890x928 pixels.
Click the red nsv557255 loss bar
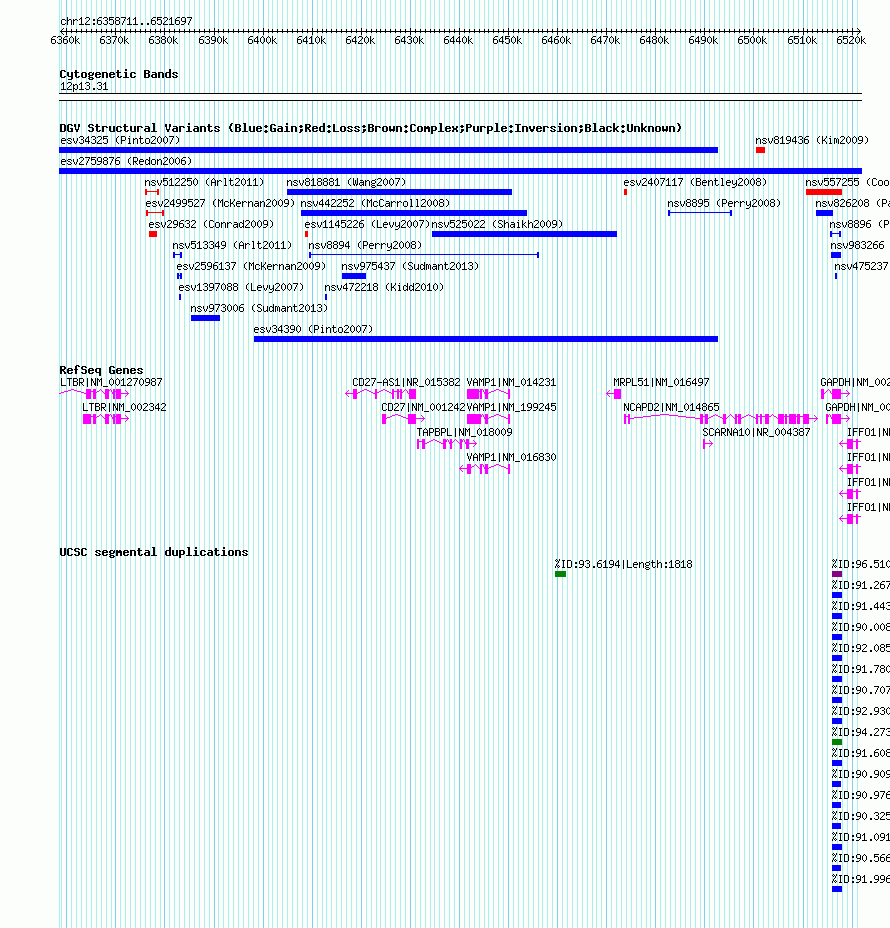coord(824,192)
